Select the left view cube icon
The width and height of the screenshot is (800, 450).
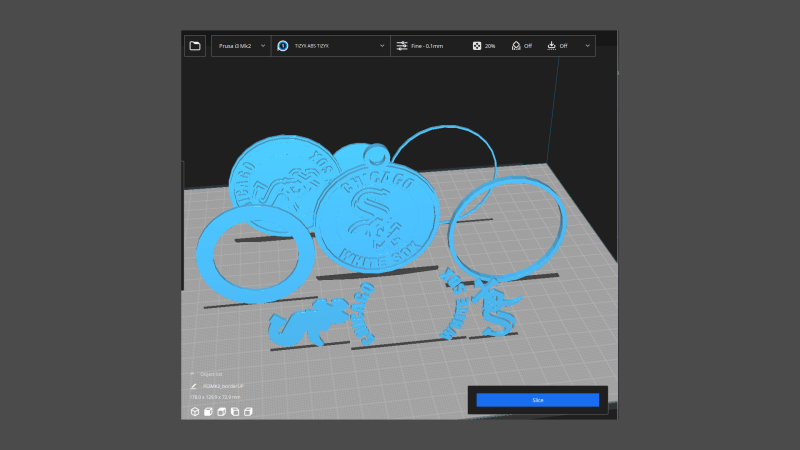point(234,411)
